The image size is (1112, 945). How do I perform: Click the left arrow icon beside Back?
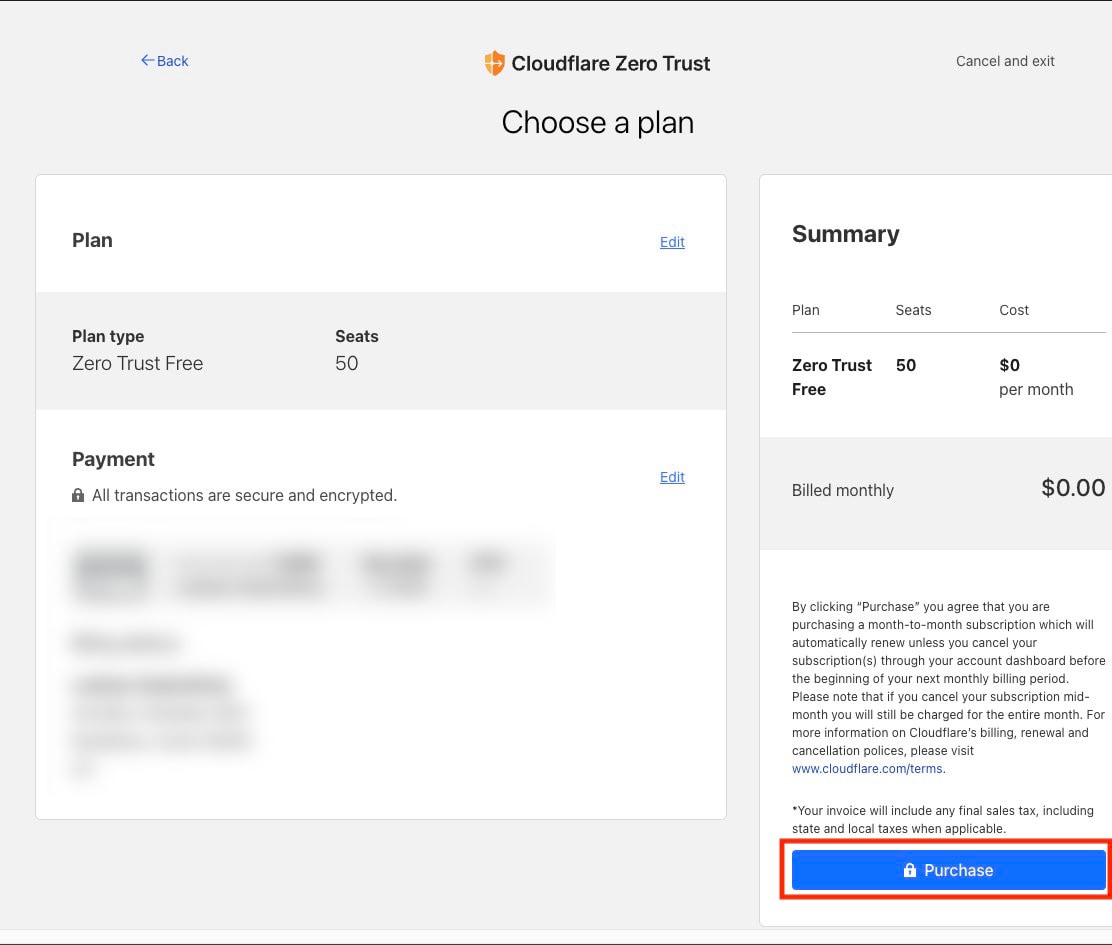pyautogui.click(x=147, y=61)
